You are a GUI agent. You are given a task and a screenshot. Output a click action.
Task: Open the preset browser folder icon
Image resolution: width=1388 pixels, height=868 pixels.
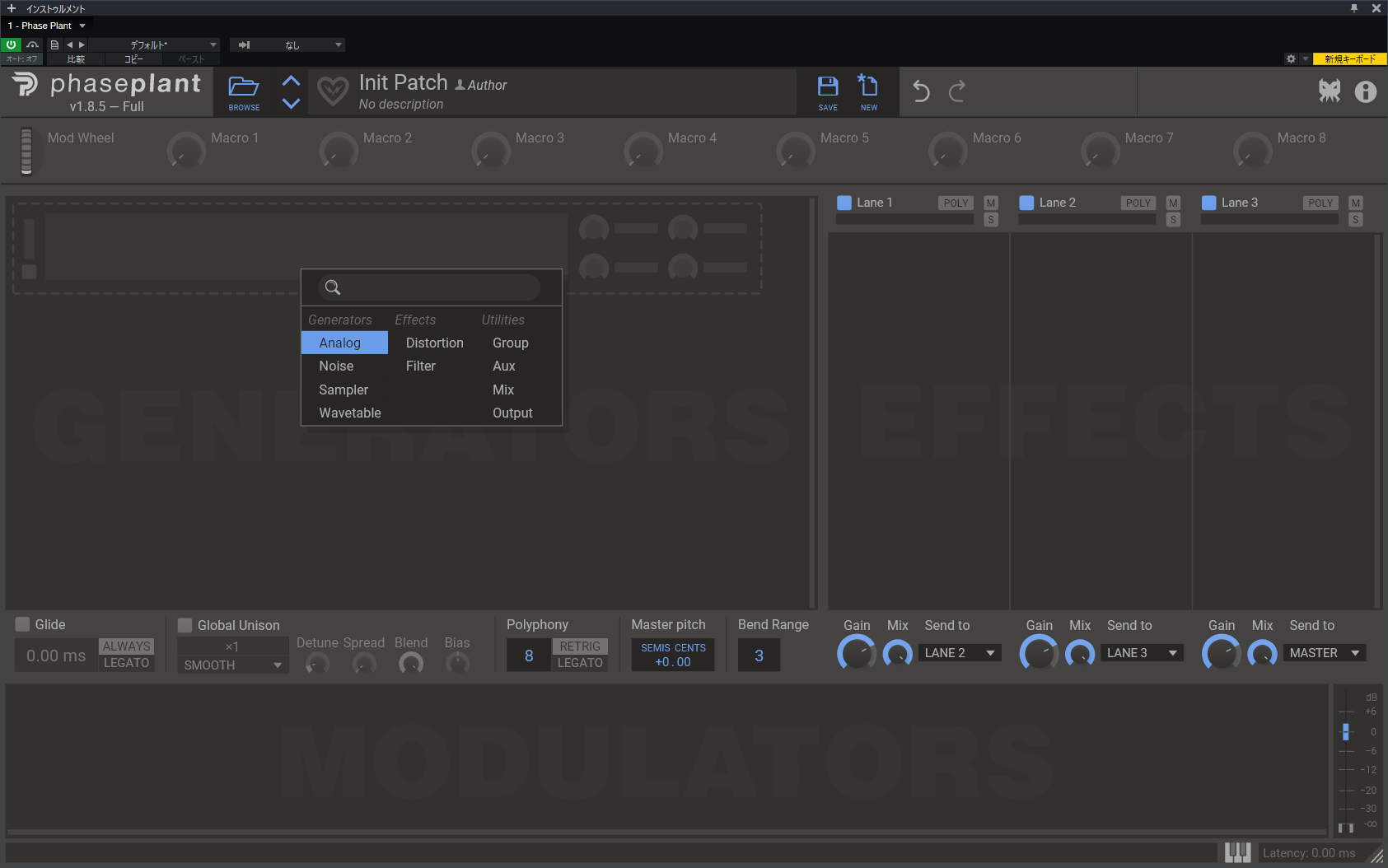click(244, 86)
